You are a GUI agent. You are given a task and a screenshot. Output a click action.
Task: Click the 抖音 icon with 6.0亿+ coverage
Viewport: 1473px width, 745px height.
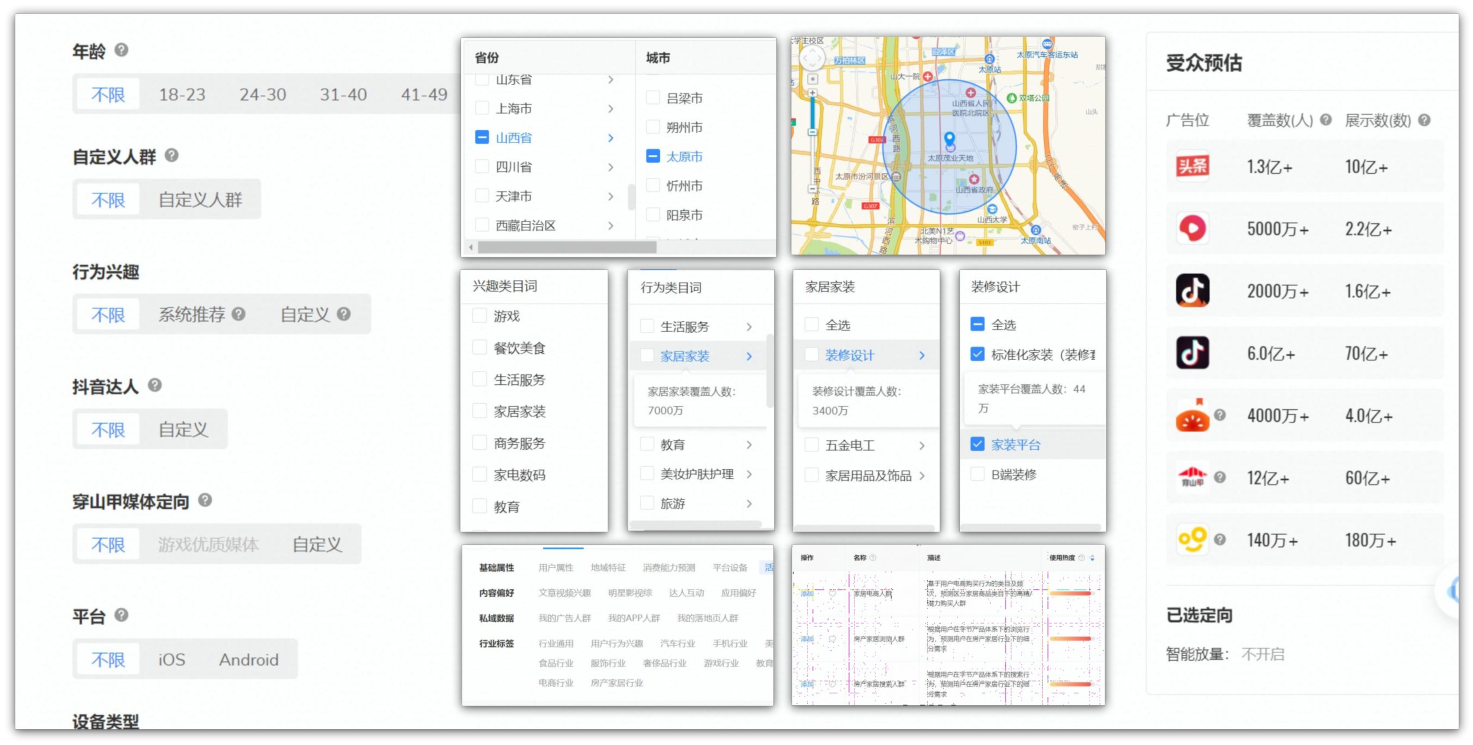click(x=1192, y=353)
